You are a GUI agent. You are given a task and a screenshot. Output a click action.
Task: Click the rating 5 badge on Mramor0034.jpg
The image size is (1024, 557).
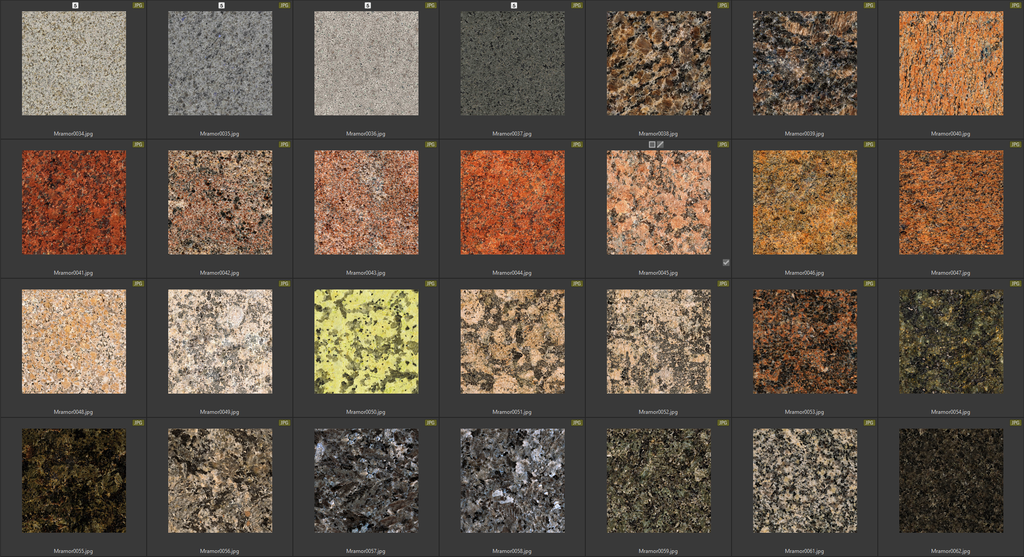(75, 5)
